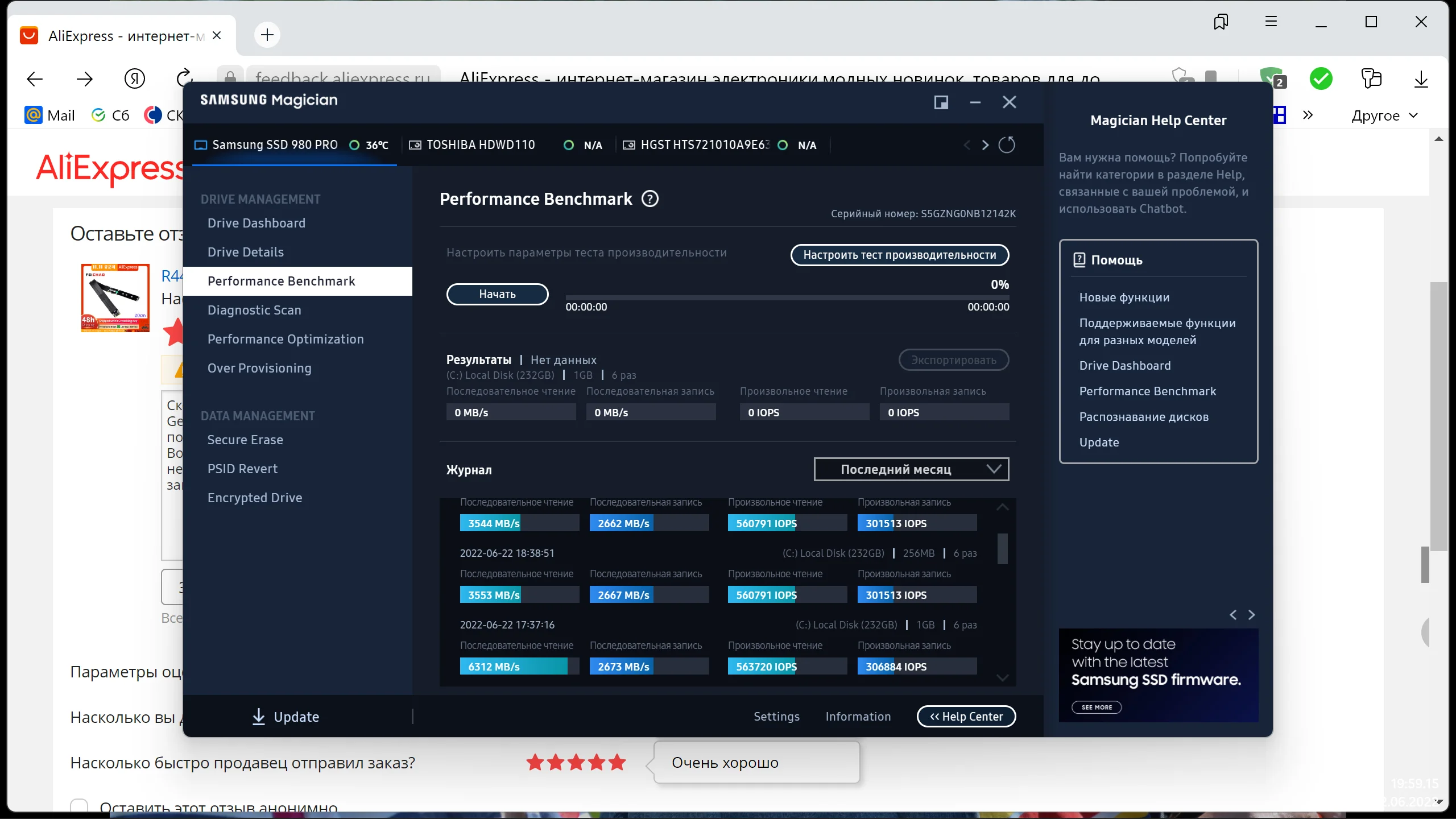1456x819 pixels.
Task: Select the TOSHIBA HDWD110 drive tab
Action: pos(481,145)
